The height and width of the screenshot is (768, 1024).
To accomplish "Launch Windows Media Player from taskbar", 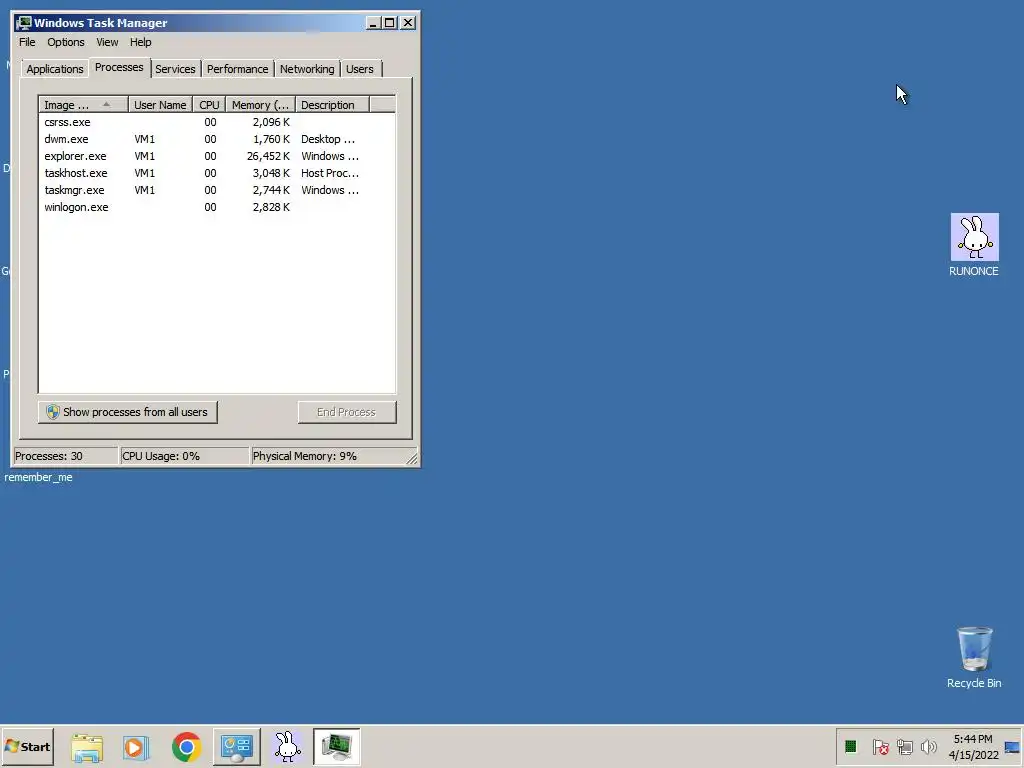I will click(136, 747).
